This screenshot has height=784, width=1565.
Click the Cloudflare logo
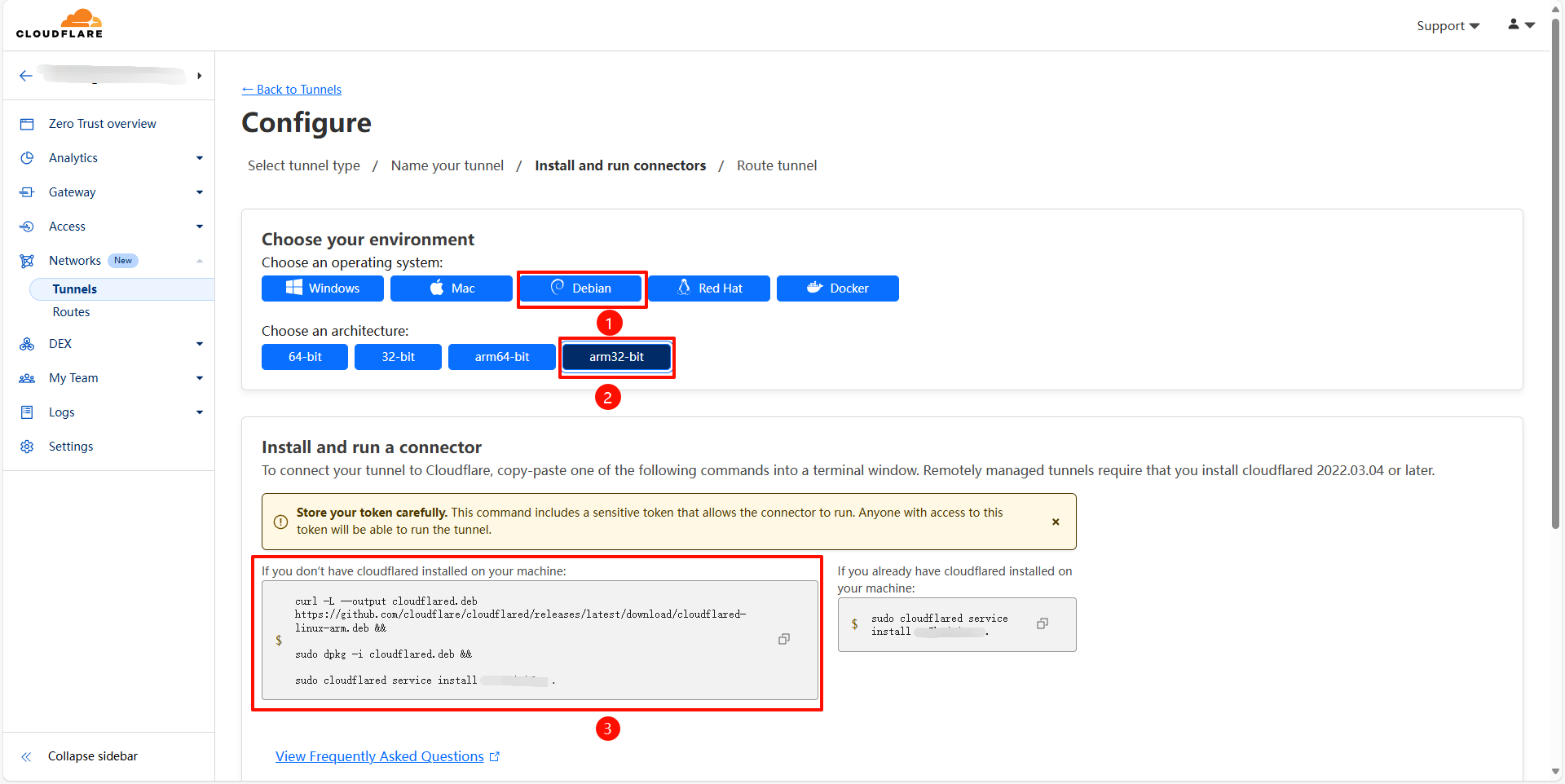coord(60,24)
